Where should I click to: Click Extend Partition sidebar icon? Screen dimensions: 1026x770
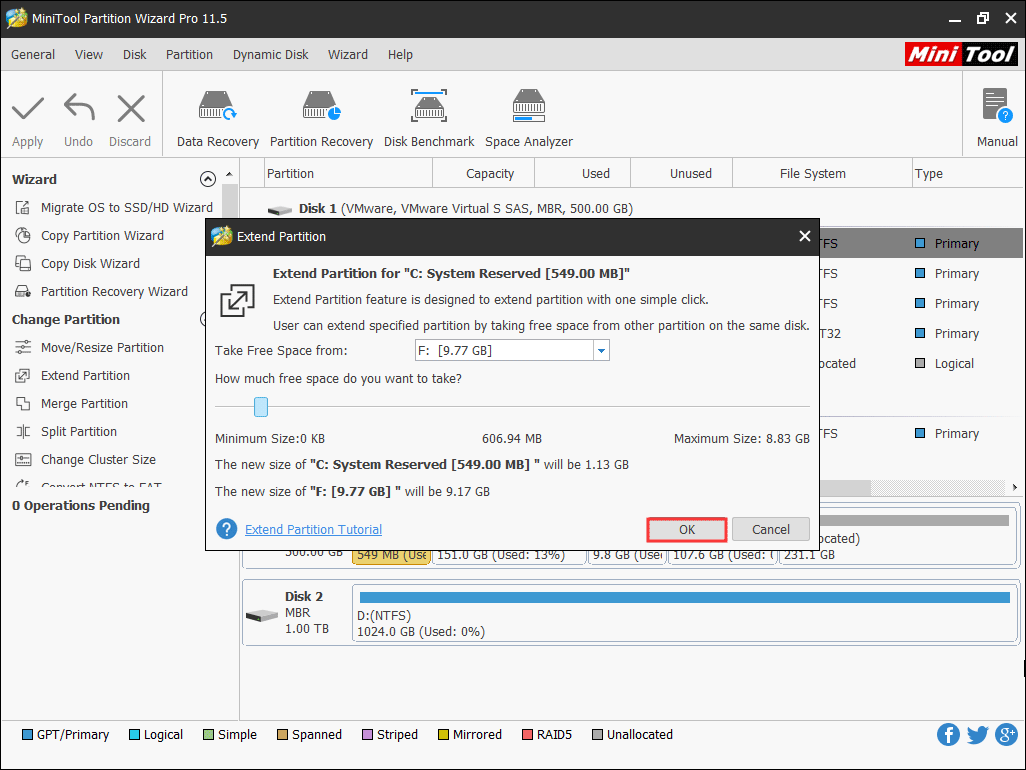23,376
